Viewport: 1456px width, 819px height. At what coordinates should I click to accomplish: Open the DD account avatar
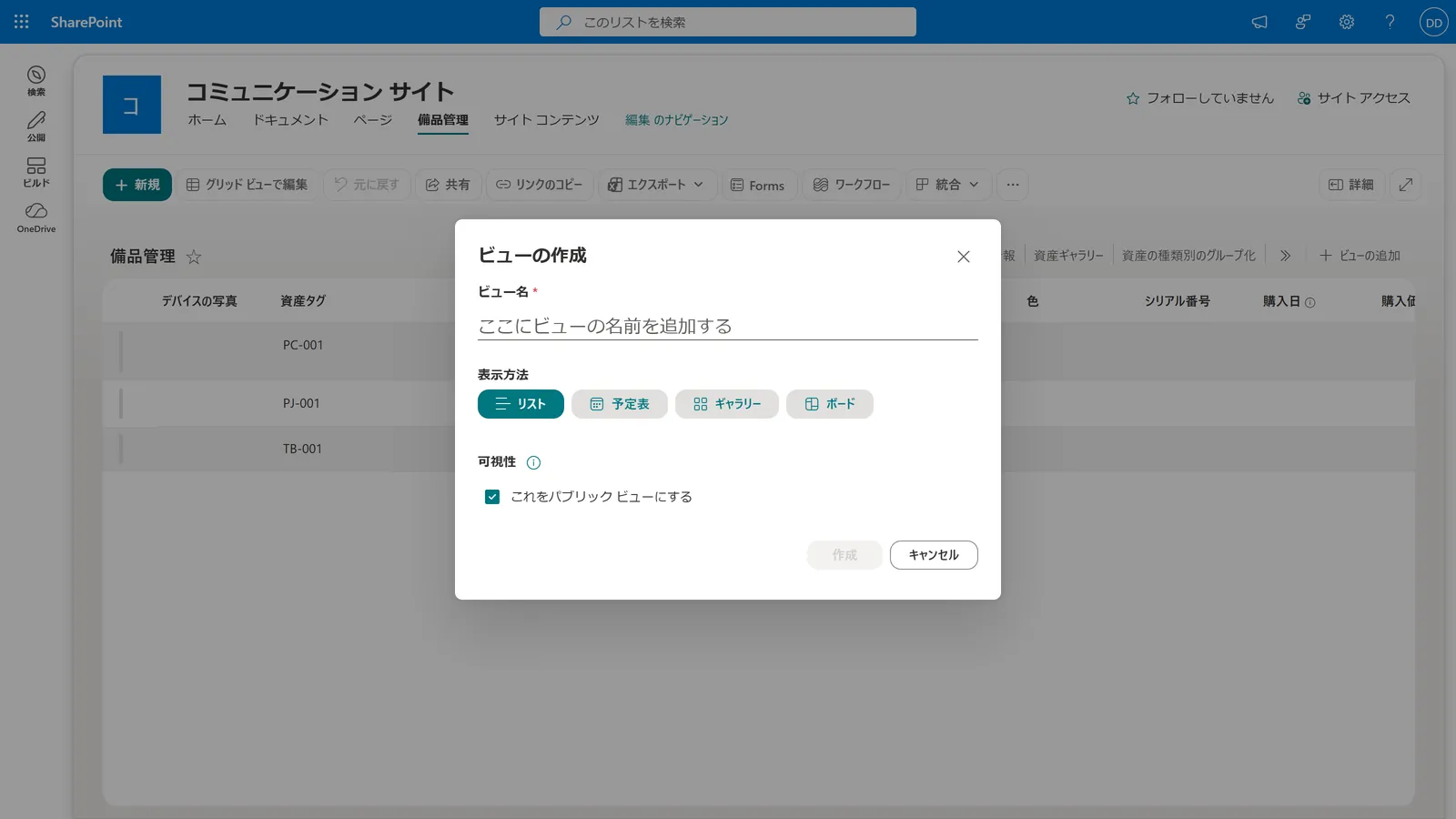click(x=1434, y=22)
